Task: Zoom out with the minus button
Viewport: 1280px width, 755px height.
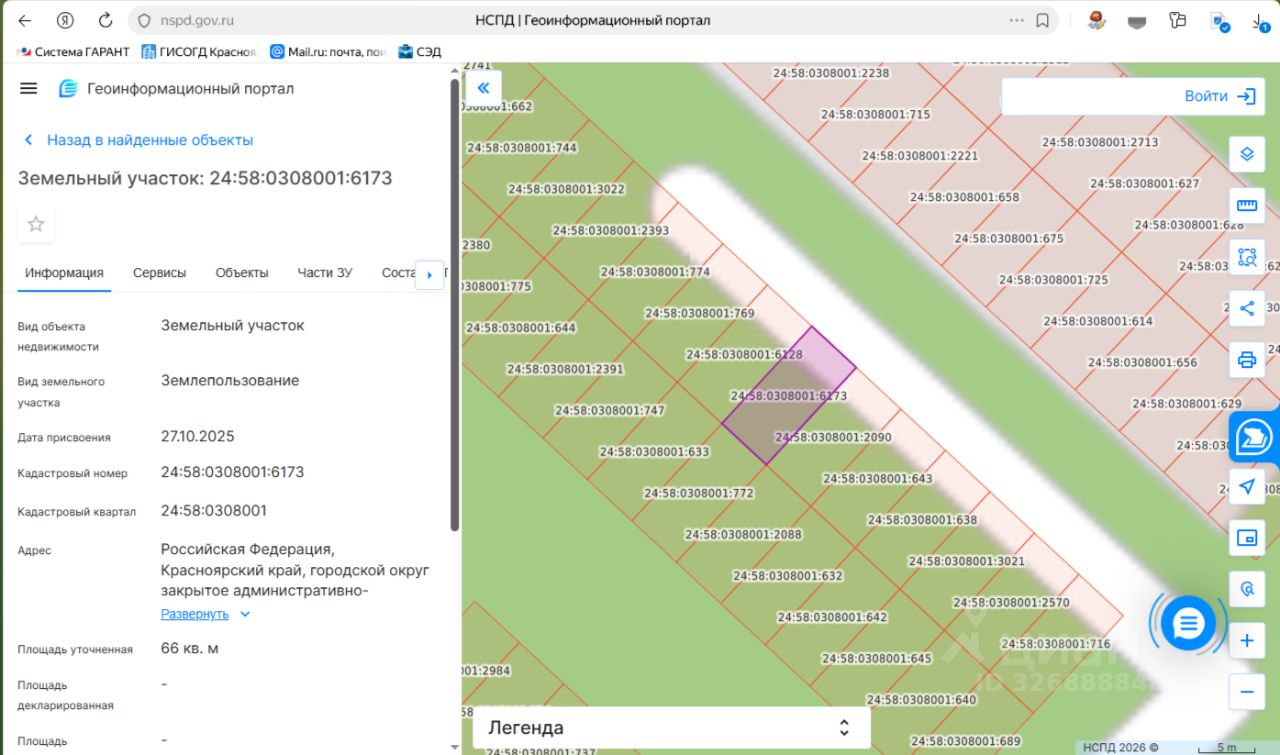Action: [x=1246, y=691]
